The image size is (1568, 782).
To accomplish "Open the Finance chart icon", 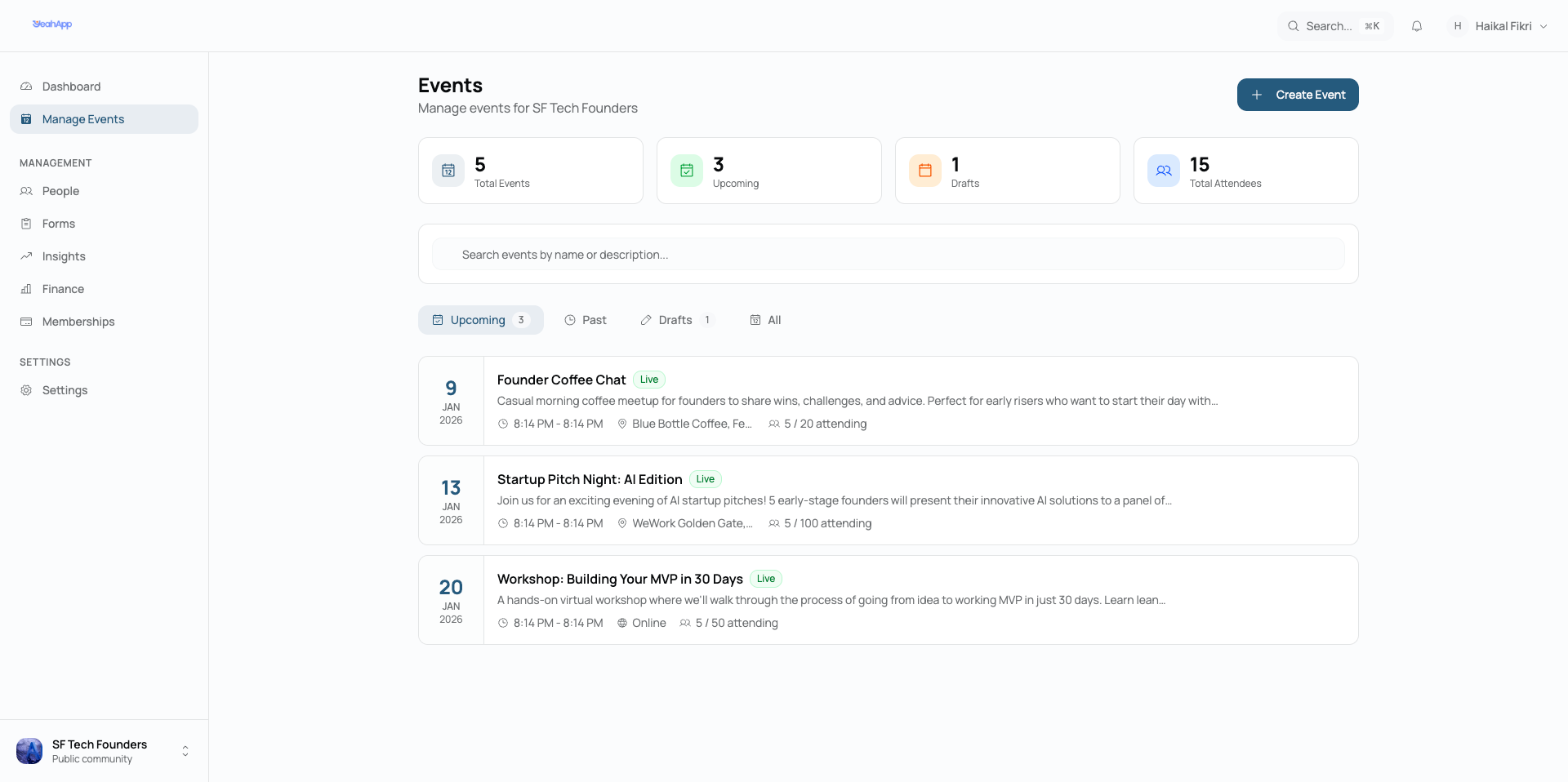I will tap(26, 289).
